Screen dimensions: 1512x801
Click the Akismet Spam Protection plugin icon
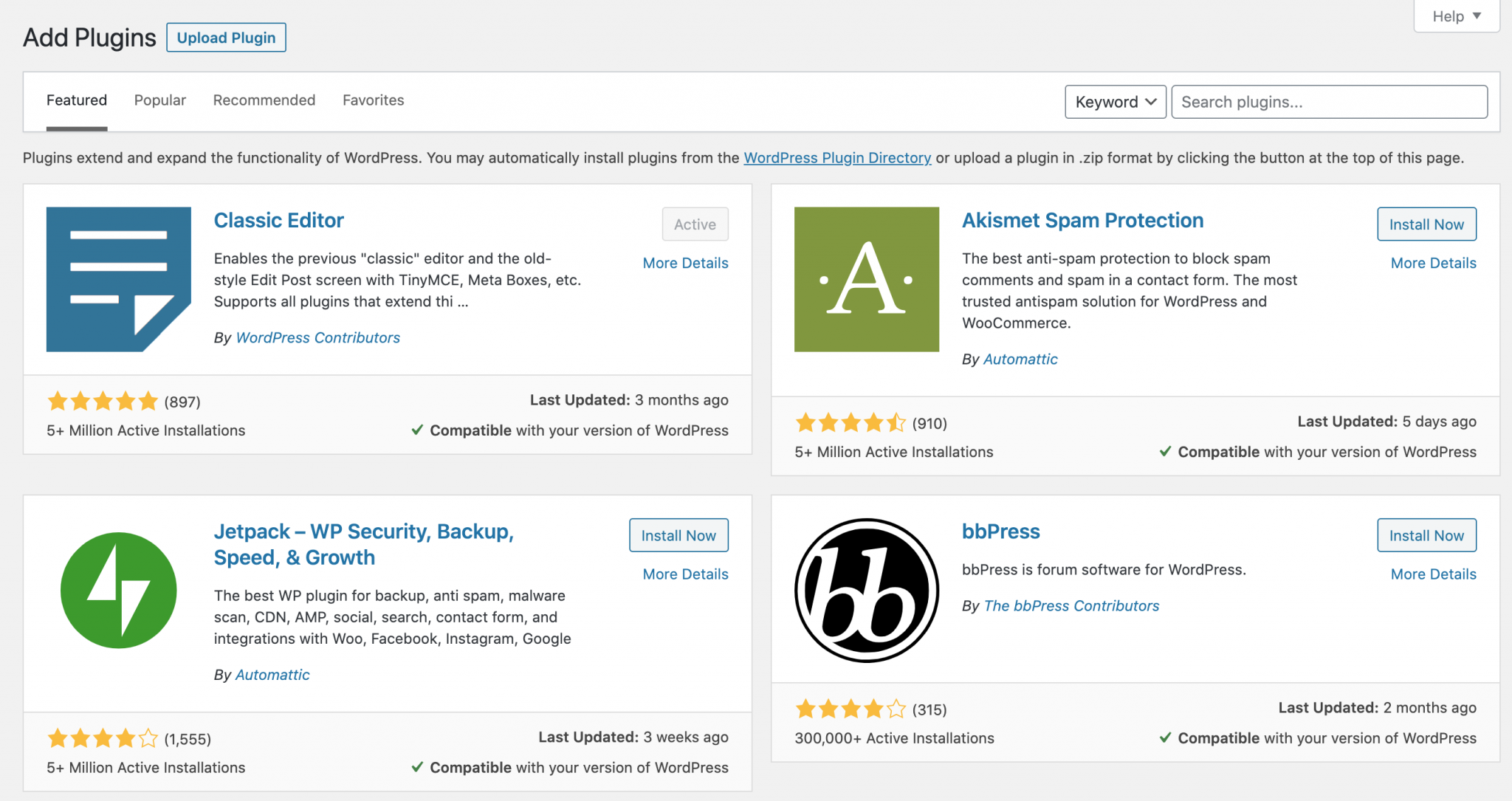[x=865, y=279]
